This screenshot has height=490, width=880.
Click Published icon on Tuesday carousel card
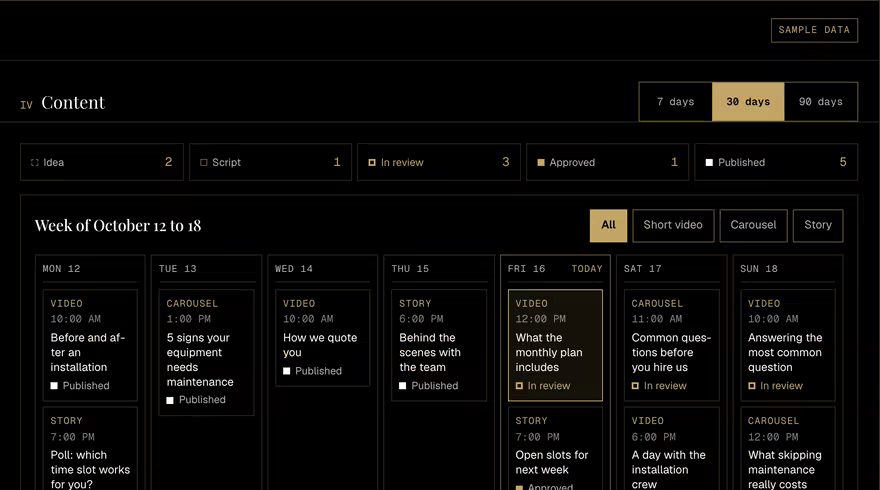[170, 400]
